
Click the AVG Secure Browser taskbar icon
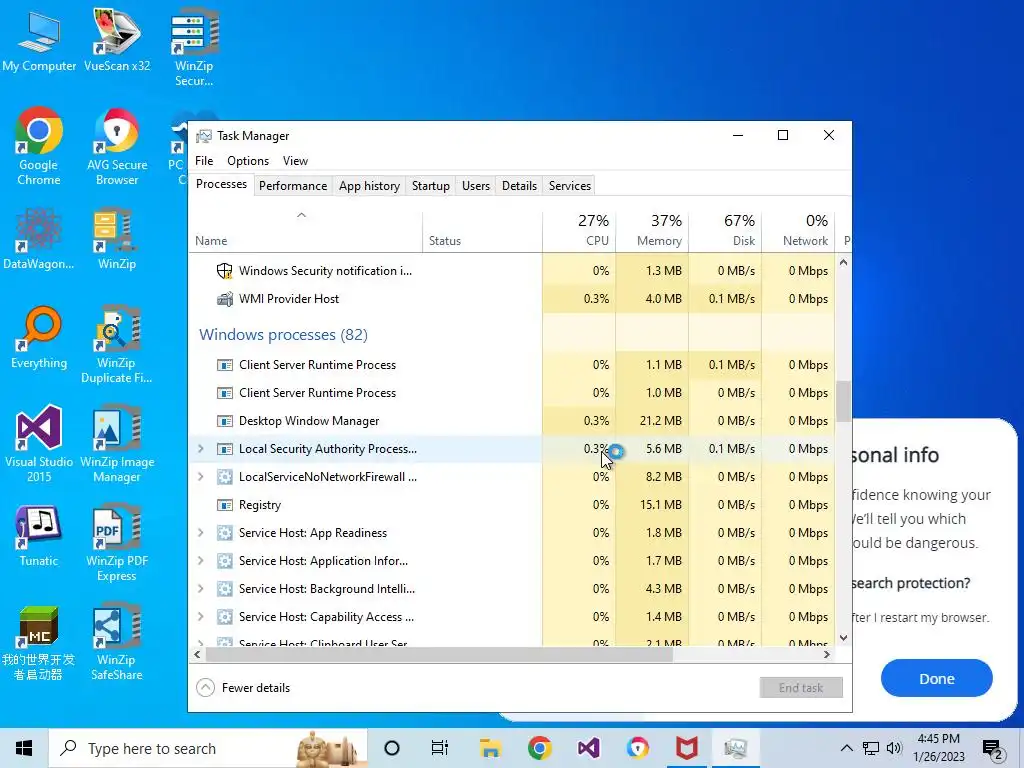pos(638,748)
